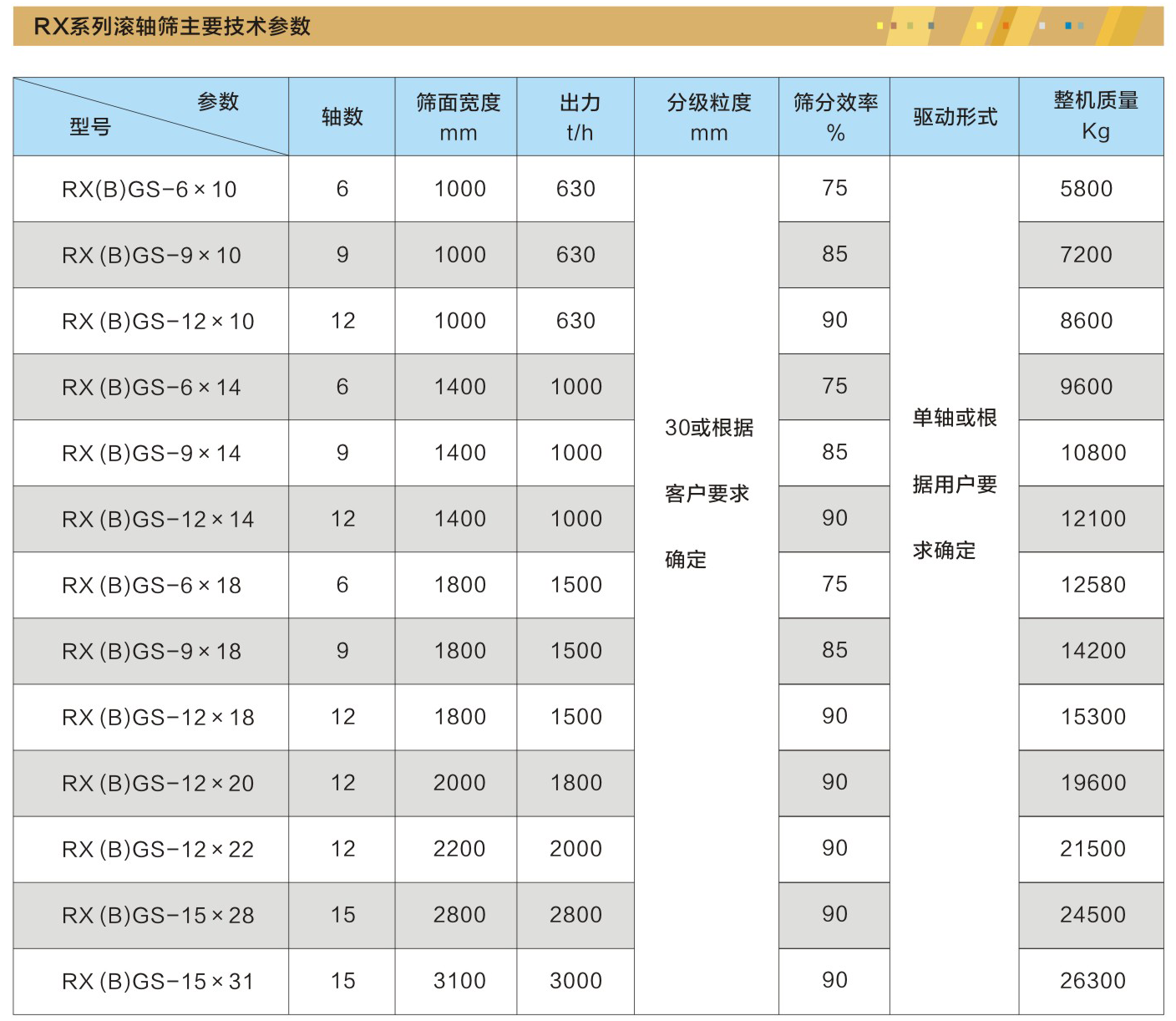The height and width of the screenshot is (1021, 1176).
Task: Select the '筛分效率 %' header cell
Action: coord(835,117)
